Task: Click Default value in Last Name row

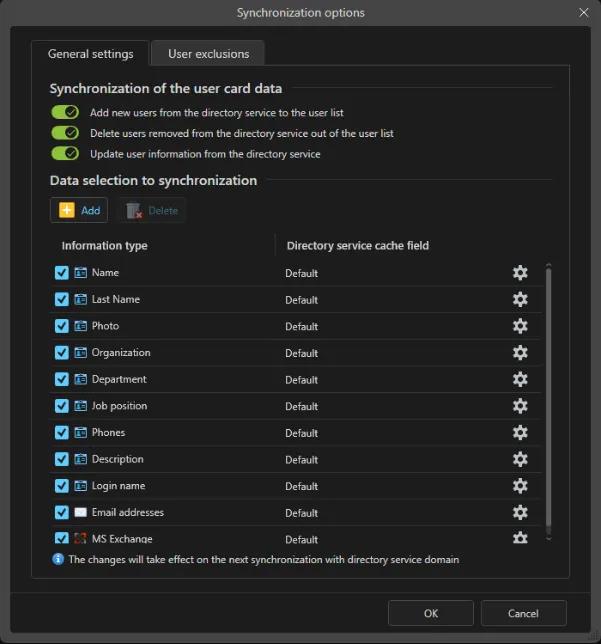Action: point(302,300)
